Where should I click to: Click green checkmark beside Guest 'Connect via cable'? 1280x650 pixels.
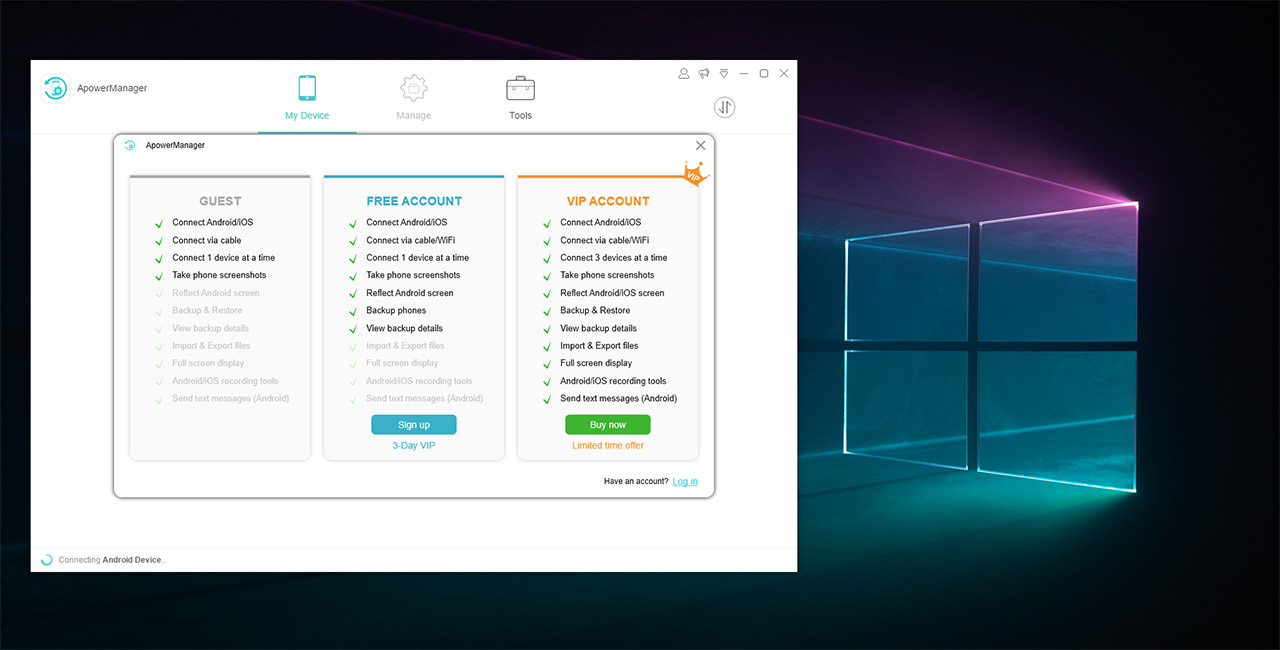coord(159,241)
